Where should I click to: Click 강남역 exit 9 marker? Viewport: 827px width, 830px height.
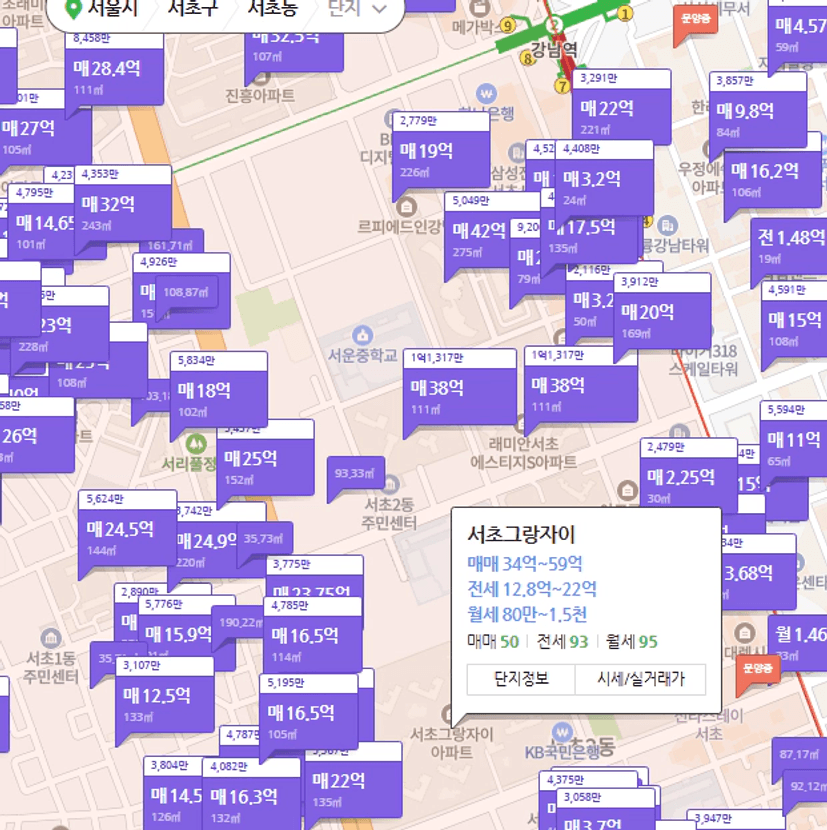[508, 25]
